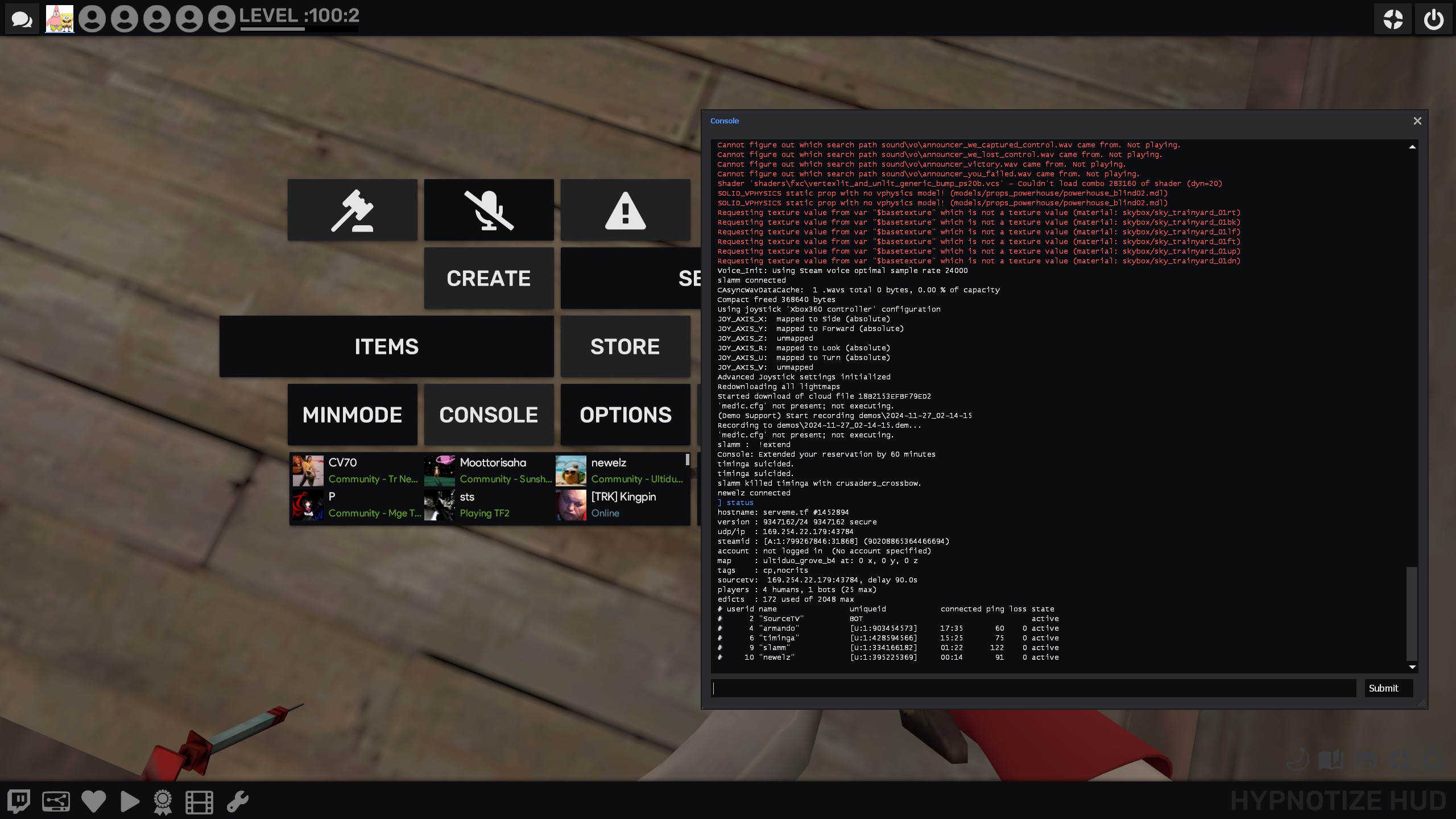Viewport: 1456px width, 819px height.
Task: Click the console command input field
Action: click(x=1033, y=688)
